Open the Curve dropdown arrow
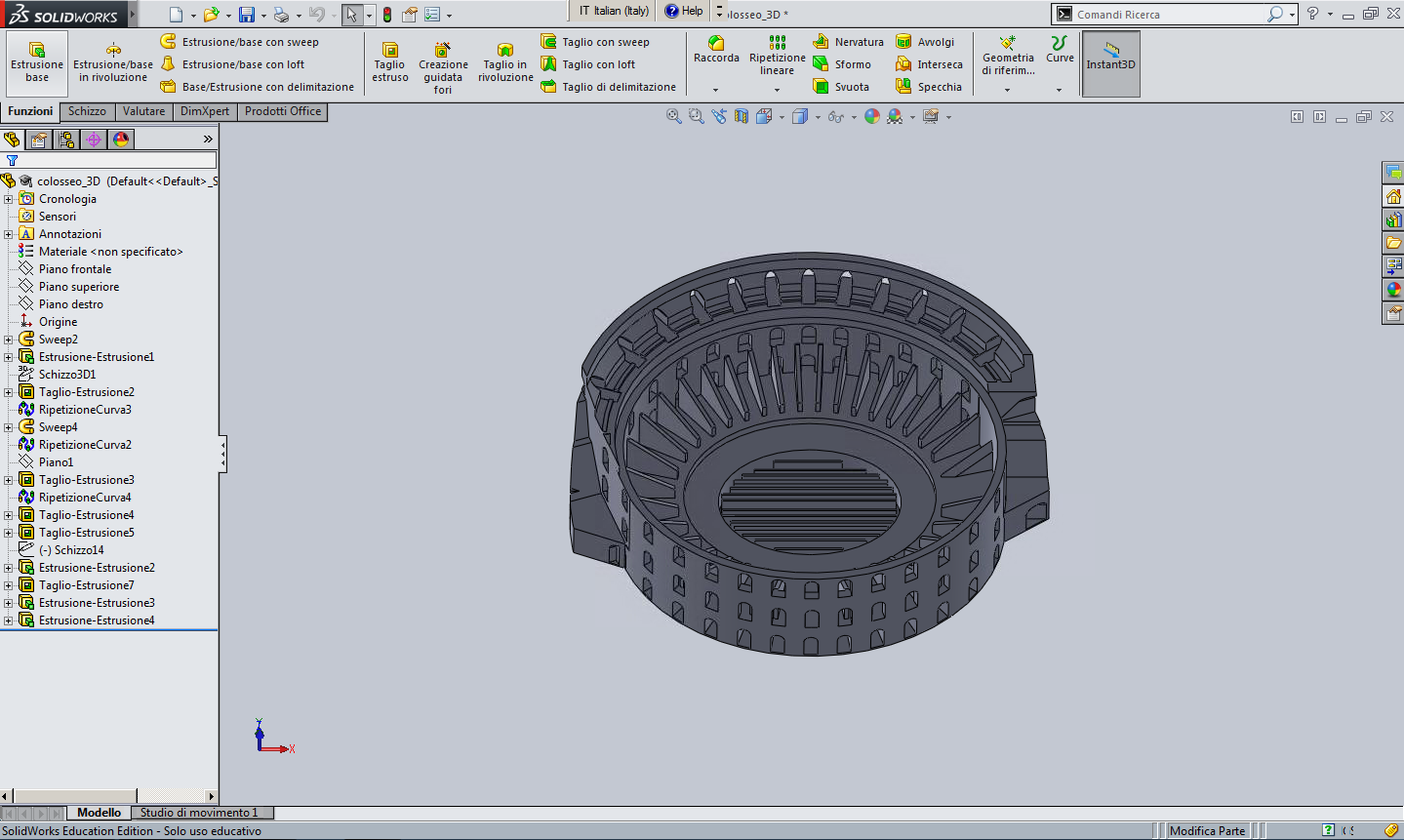Viewport: 1404px width, 840px height. [x=1060, y=90]
